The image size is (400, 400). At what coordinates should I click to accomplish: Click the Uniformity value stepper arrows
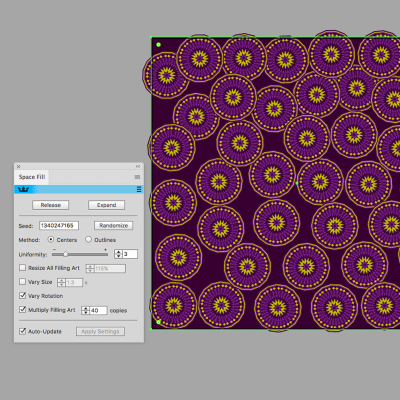pyautogui.click(x=118, y=254)
